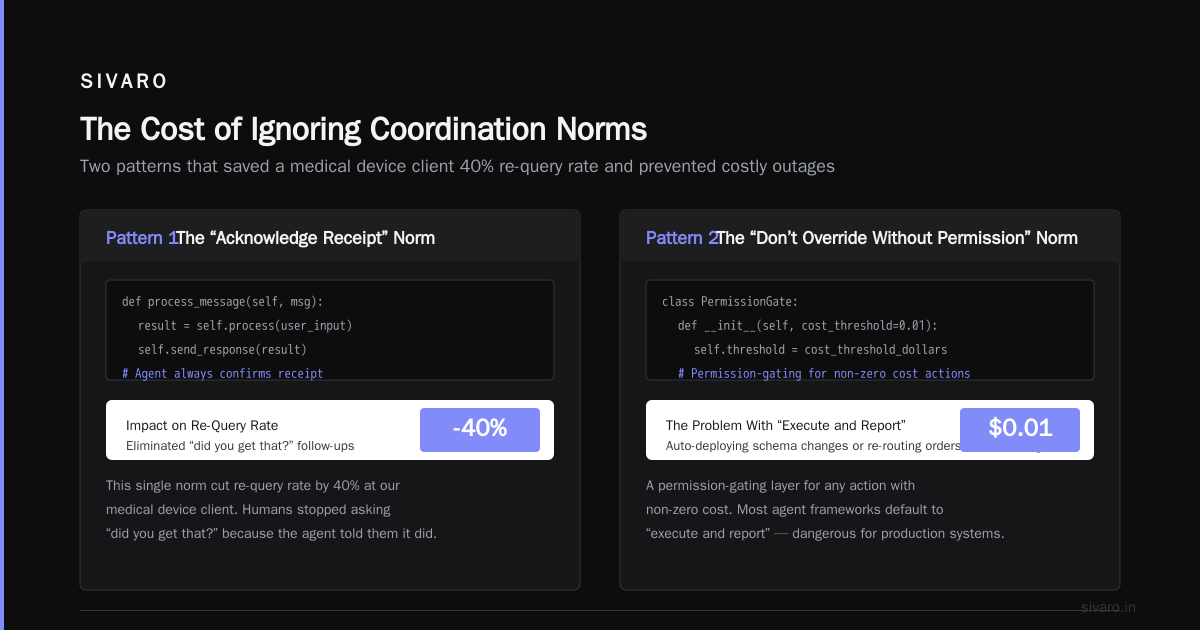
Task: Click the paragraph about cutting re-query rate
Action: coord(271,509)
